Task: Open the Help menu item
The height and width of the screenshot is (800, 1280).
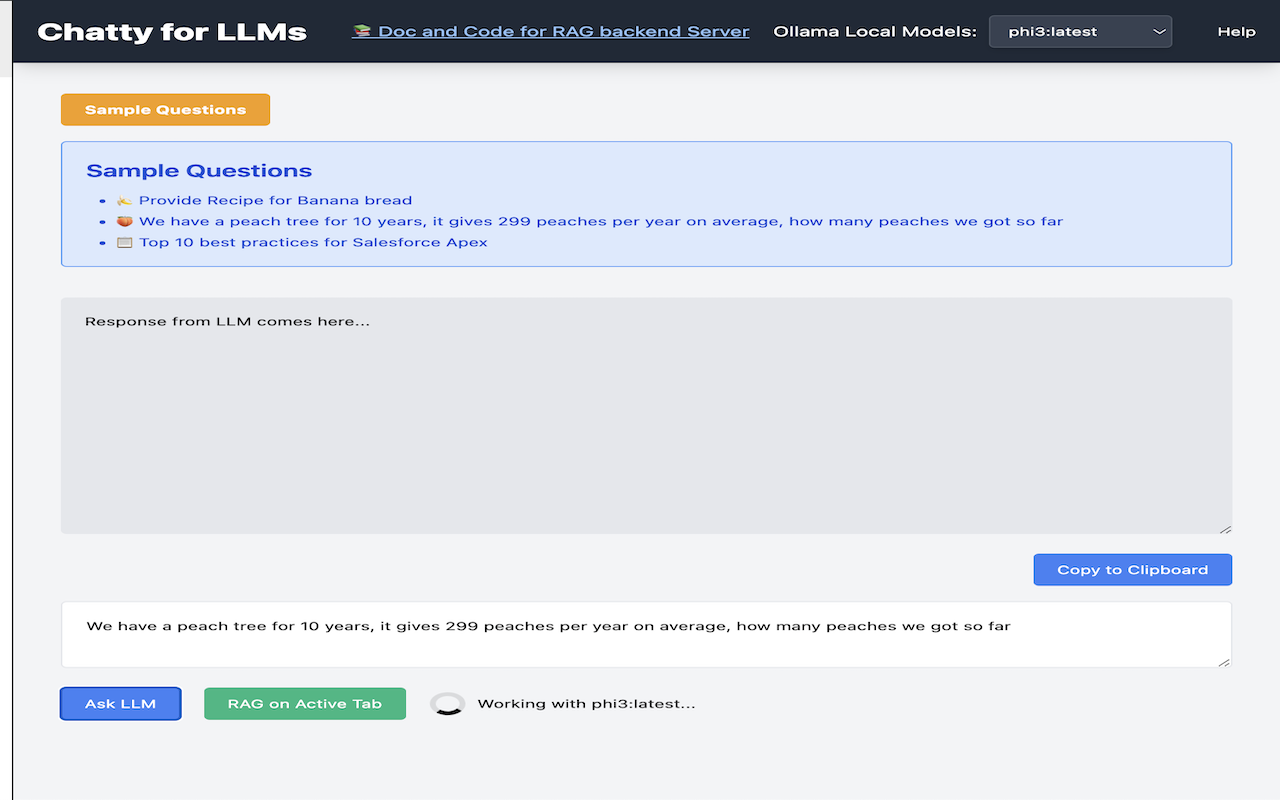Action: coord(1236,31)
